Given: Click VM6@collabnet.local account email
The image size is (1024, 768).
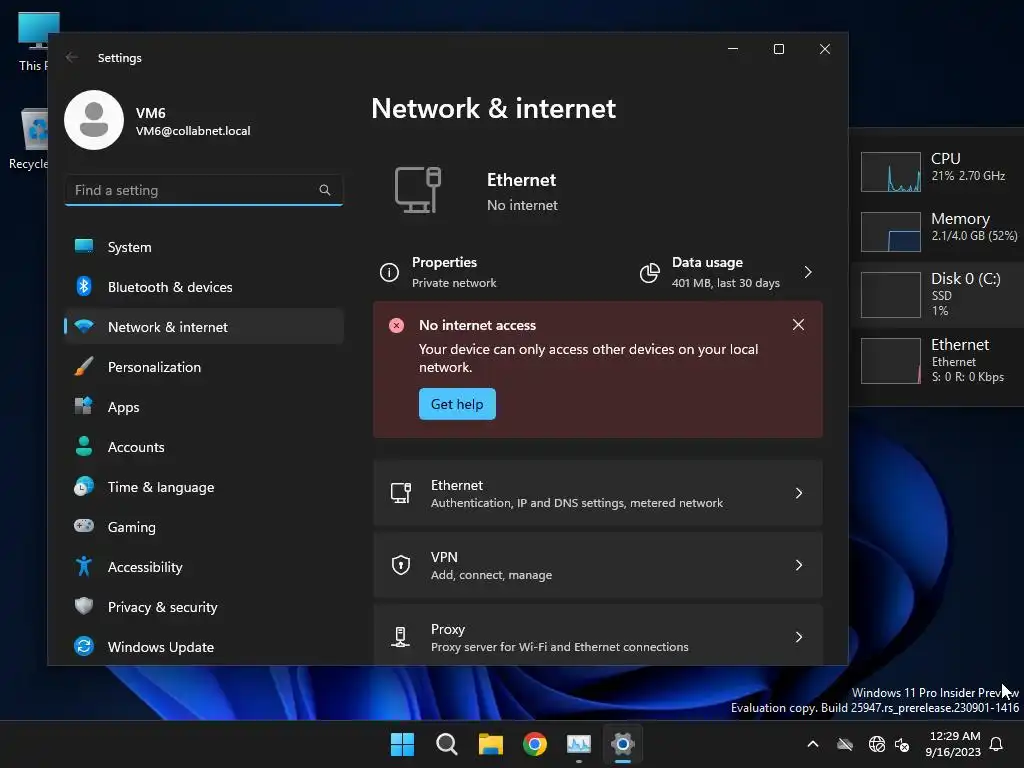Looking at the screenshot, I should [x=193, y=131].
